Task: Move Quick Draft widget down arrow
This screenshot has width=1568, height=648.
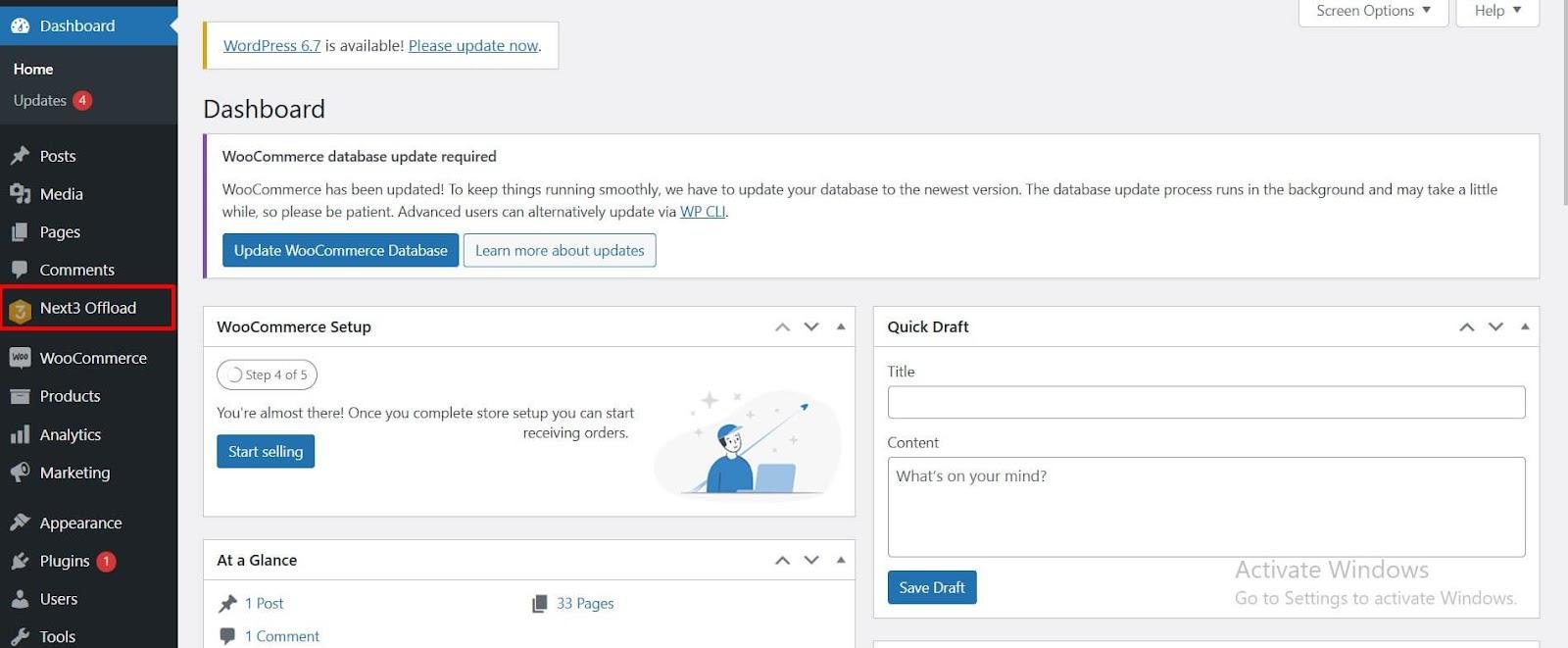Action: pos(1495,326)
